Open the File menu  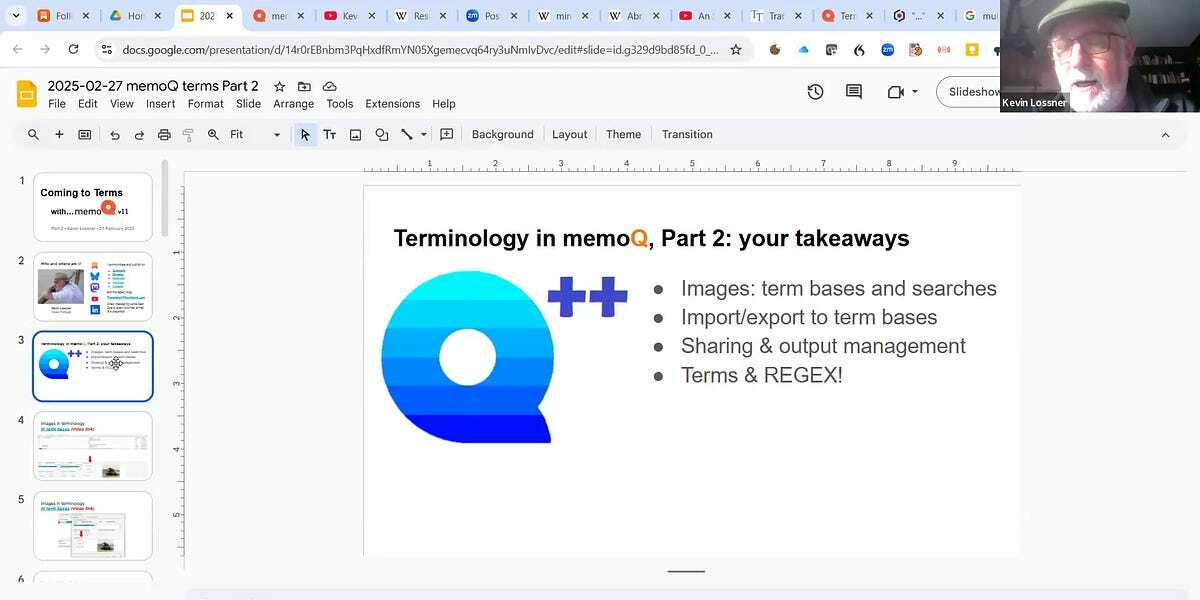[57, 104]
